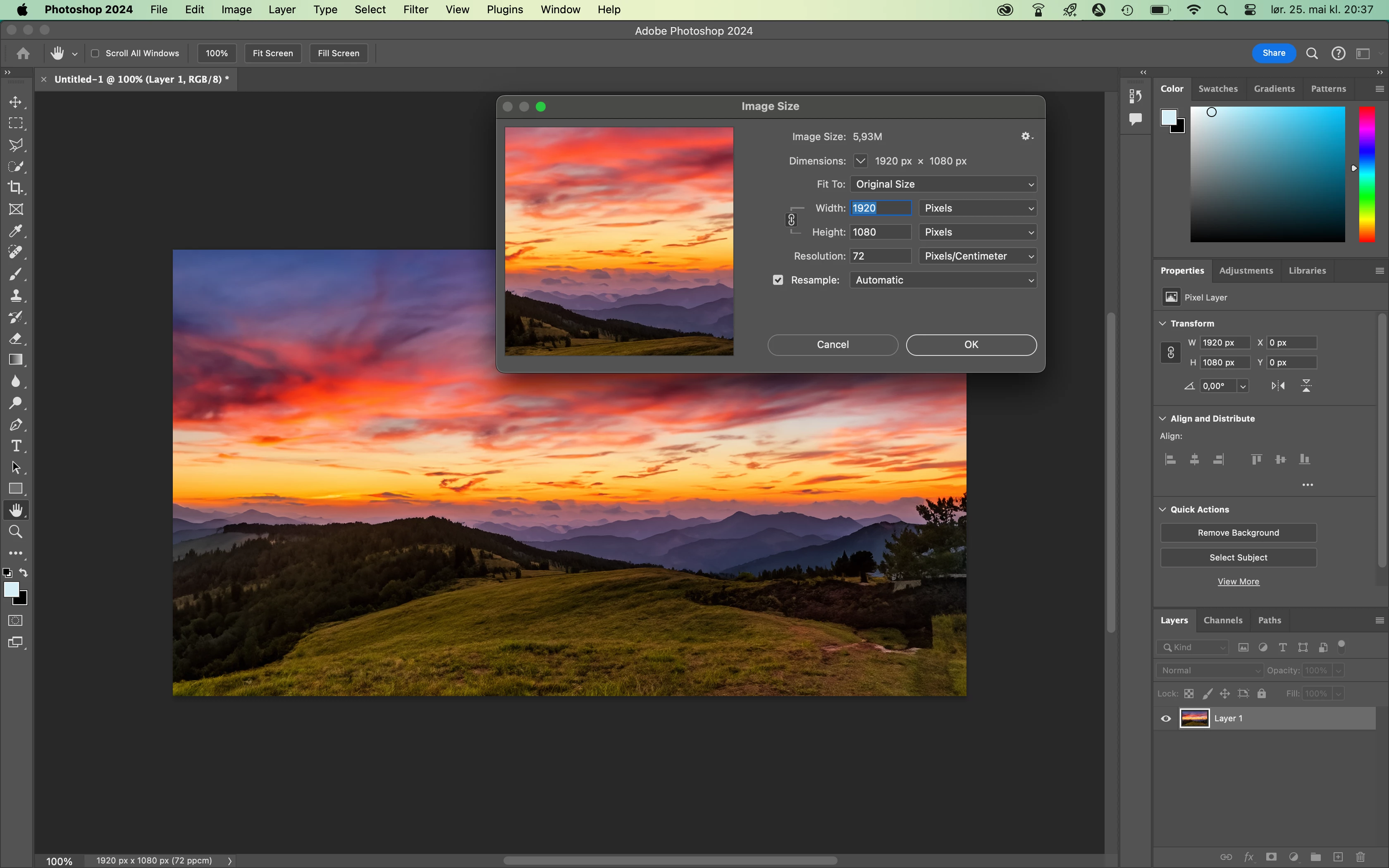This screenshot has width=1389, height=868.
Task: Collapse the Quick Actions section
Action: pos(1163,510)
